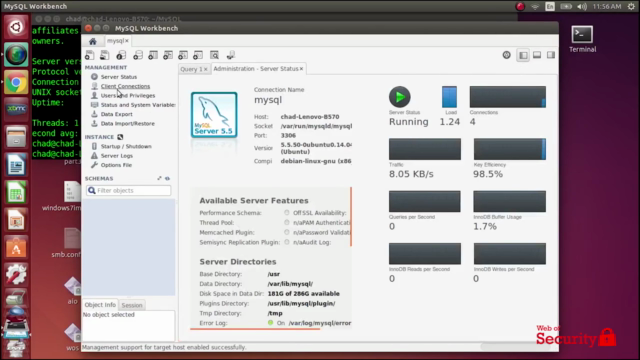640x360 pixels.
Task: Open Startup / Shutdown under Instance
Action: coord(126,146)
